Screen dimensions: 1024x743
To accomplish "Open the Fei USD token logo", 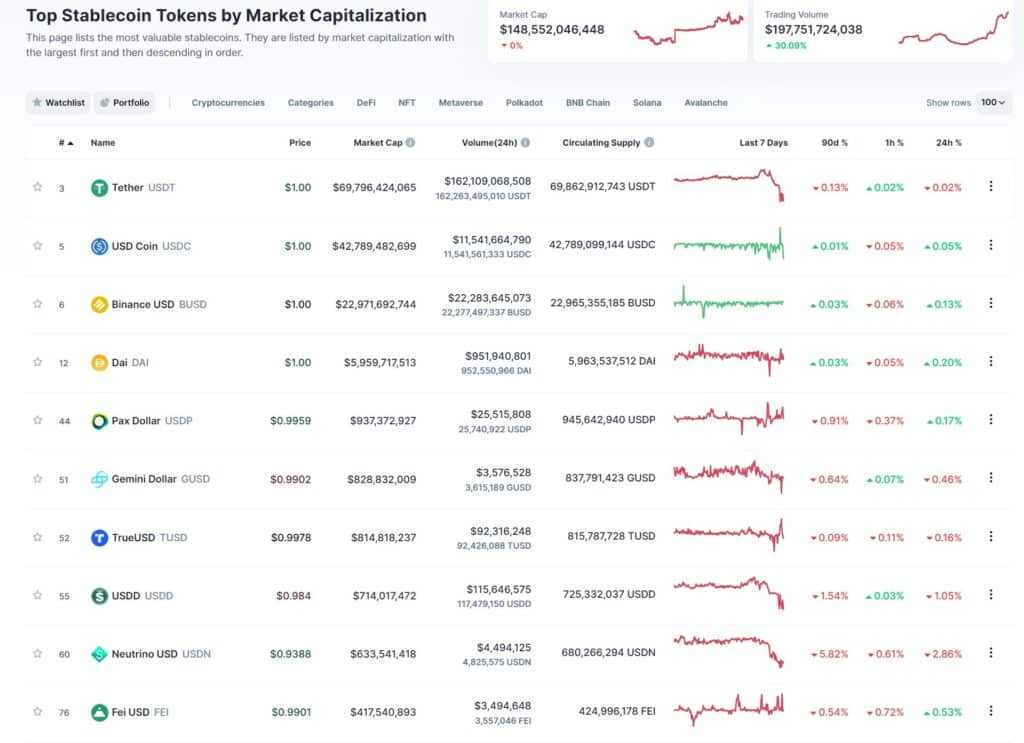I will click(99, 712).
